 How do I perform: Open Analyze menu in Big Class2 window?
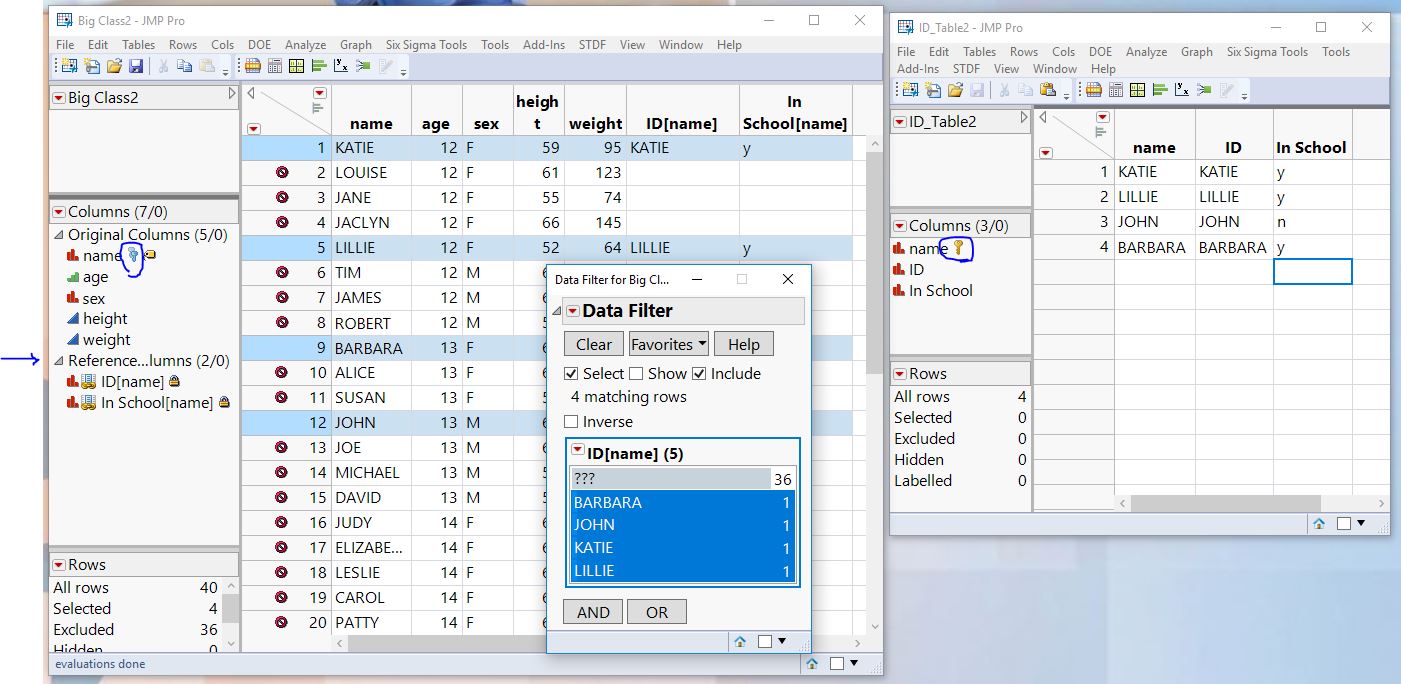click(x=305, y=45)
